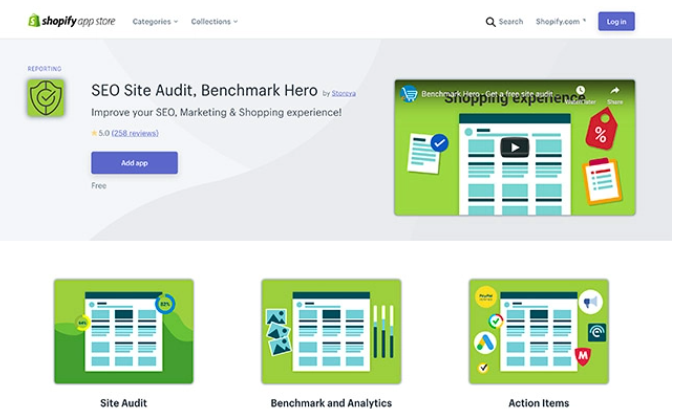Screen dimensions: 675x420
Task: Click the Benchmark and Analytics heading
Action: (x=331, y=403)
